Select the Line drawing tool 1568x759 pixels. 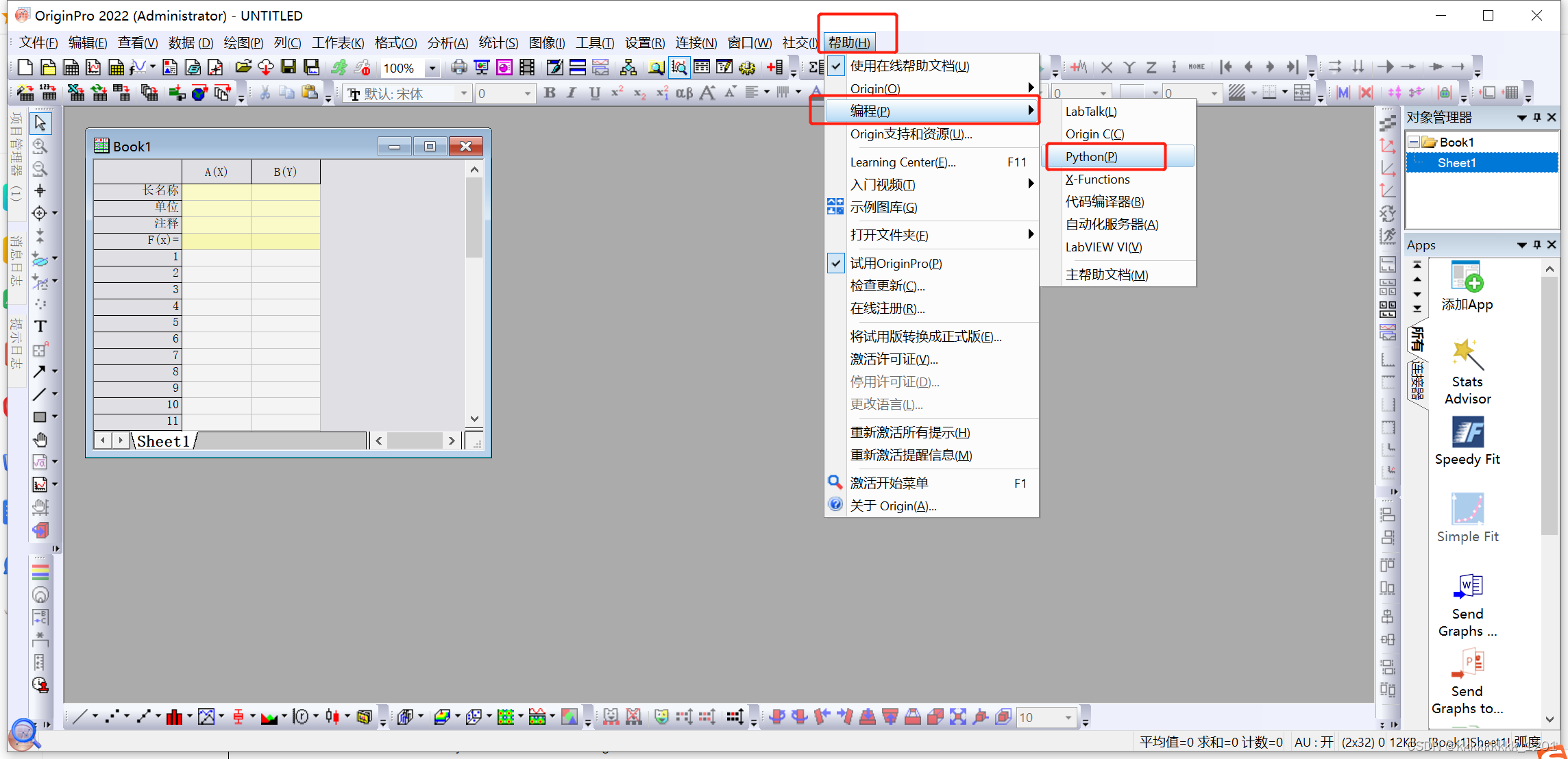[39, 394]
